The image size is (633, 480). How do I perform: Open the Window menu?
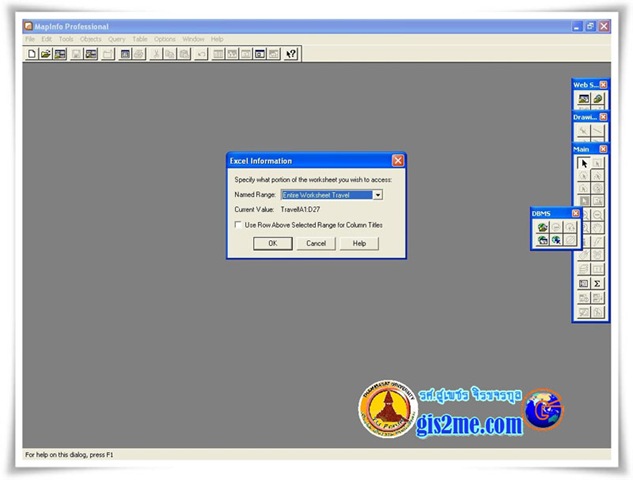click(193, 39)
